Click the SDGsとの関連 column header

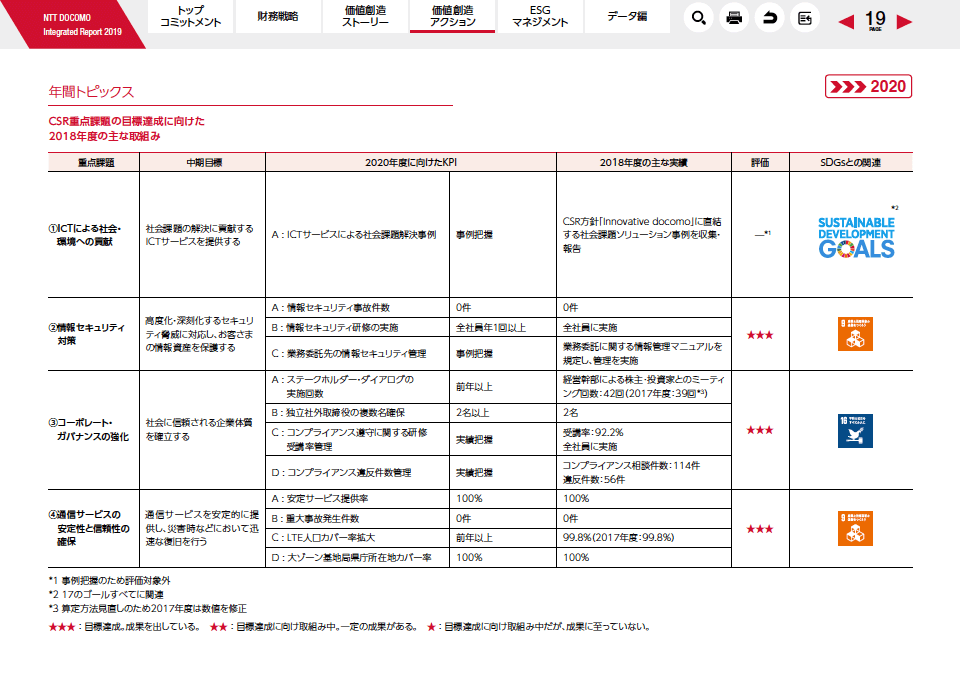(x=850, y=162)
